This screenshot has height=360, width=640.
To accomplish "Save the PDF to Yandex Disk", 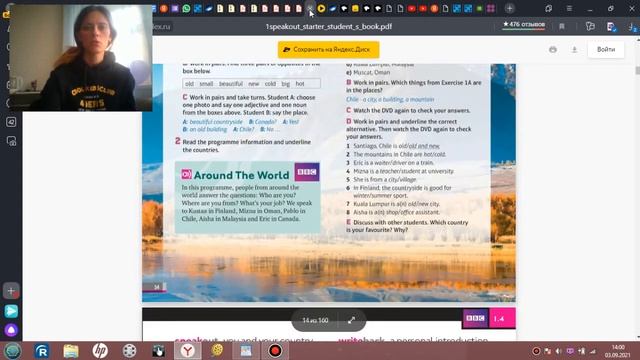I will pos(329,49).
